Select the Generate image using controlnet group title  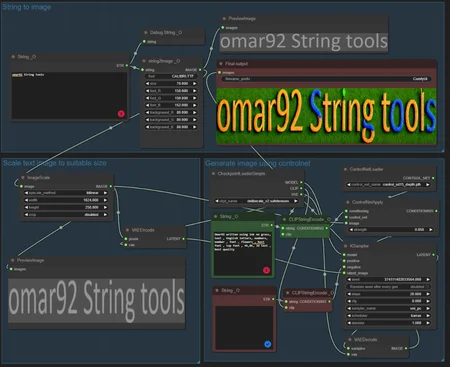click(x=258, y=163)
